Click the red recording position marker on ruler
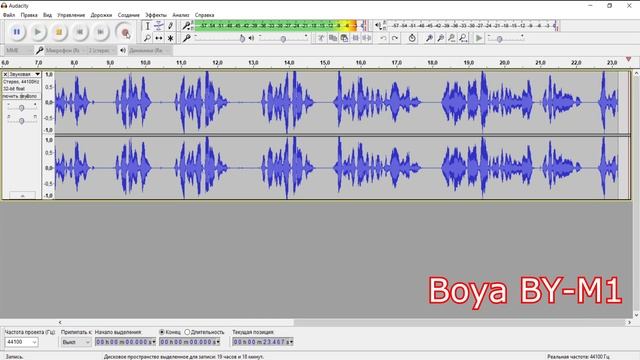This screenshot has height=360, width=640. 629,60
